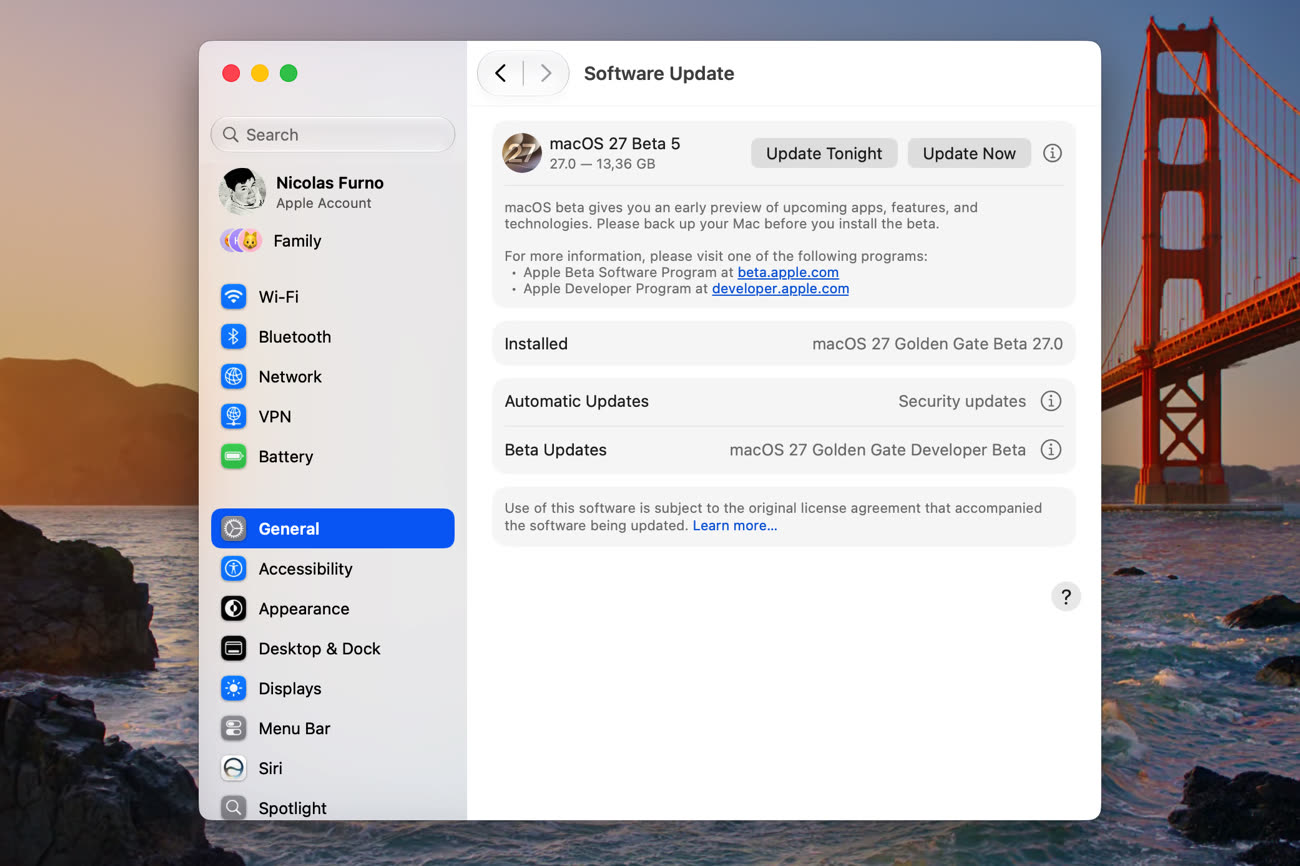Select the General gear icon
Screen dimensions: 1300x866
[233, 528]
